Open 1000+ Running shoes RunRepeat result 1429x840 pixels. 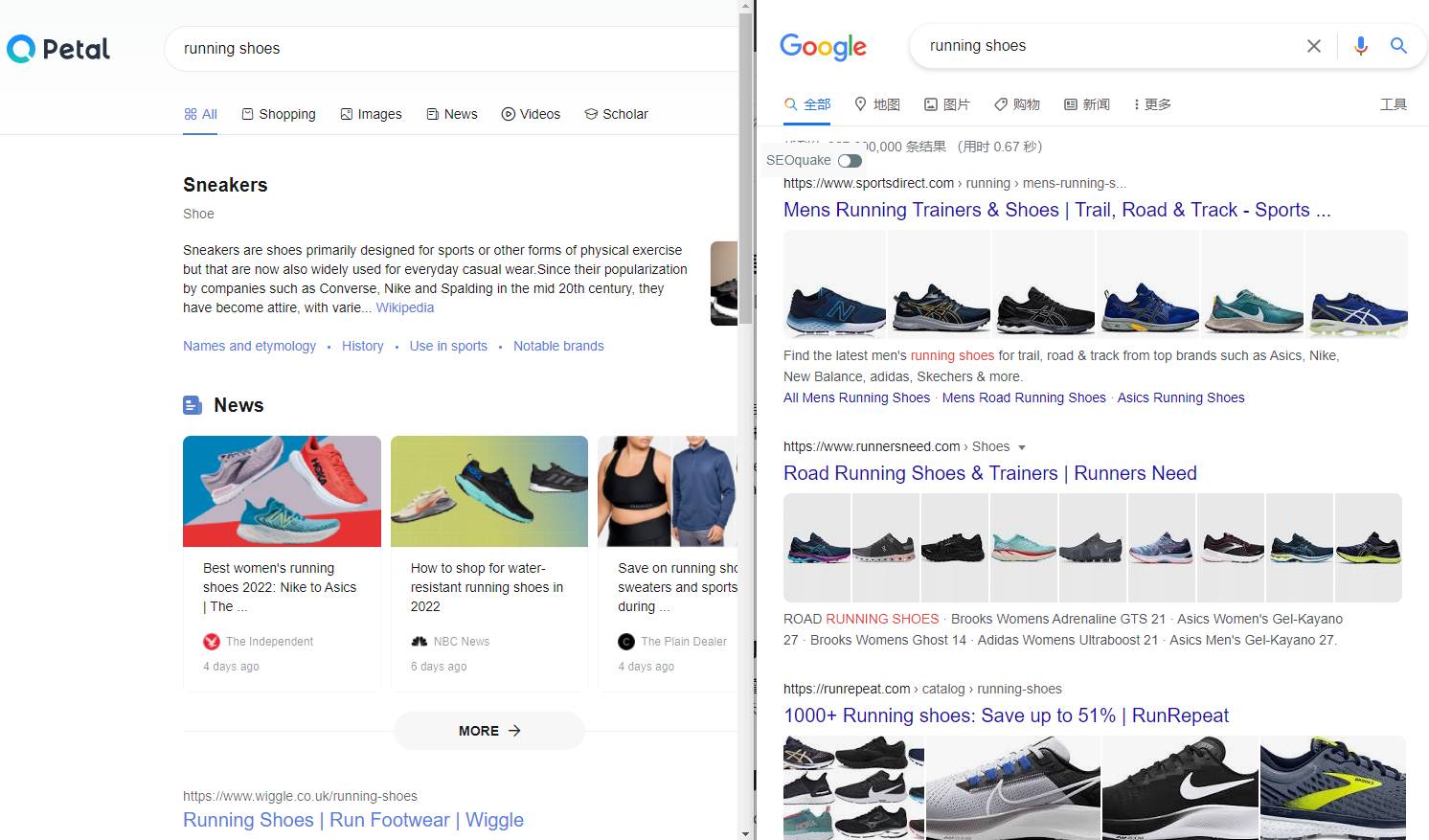tap(1006, 715)
